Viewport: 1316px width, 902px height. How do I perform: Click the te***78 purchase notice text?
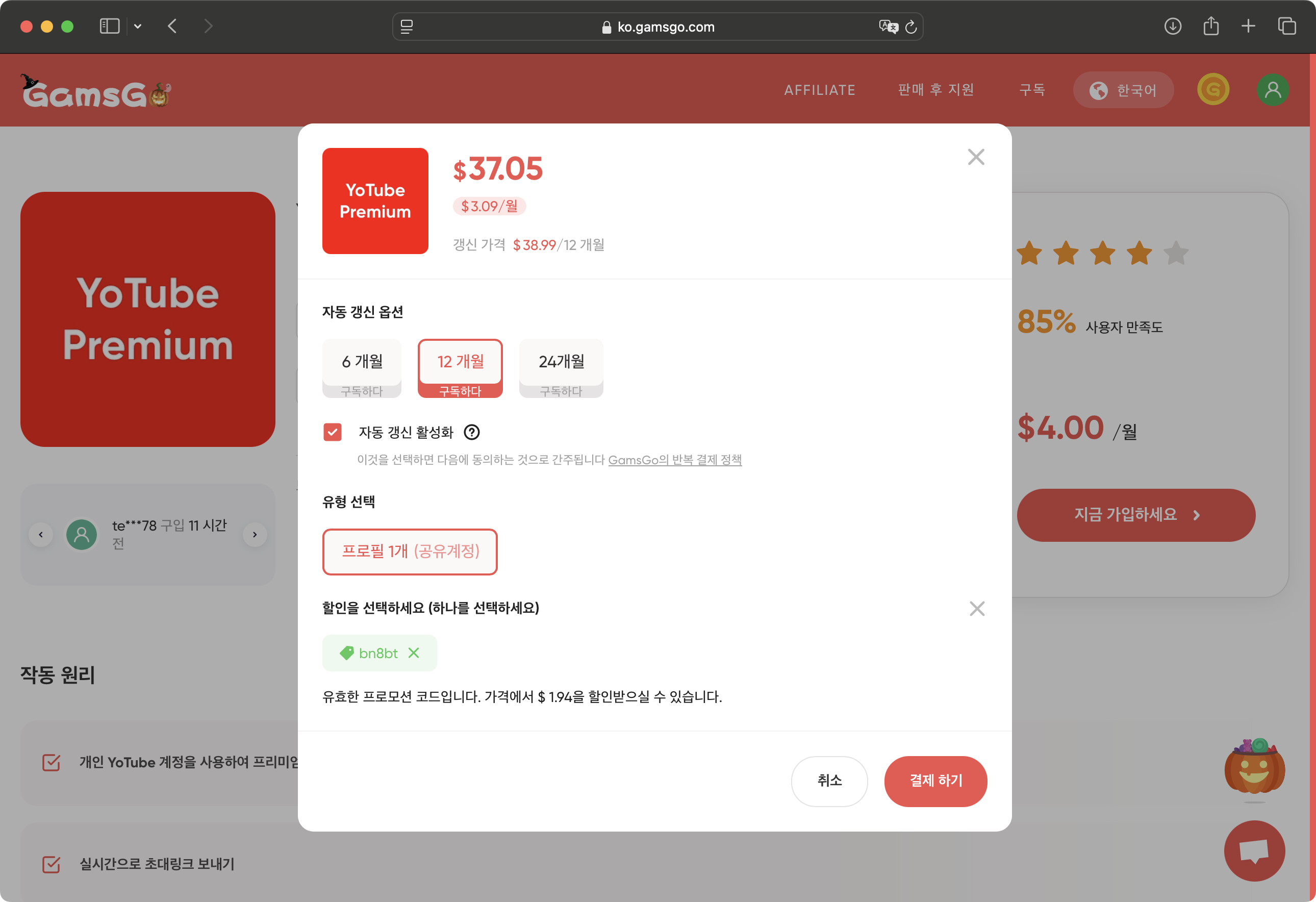[x=169, y=535]
